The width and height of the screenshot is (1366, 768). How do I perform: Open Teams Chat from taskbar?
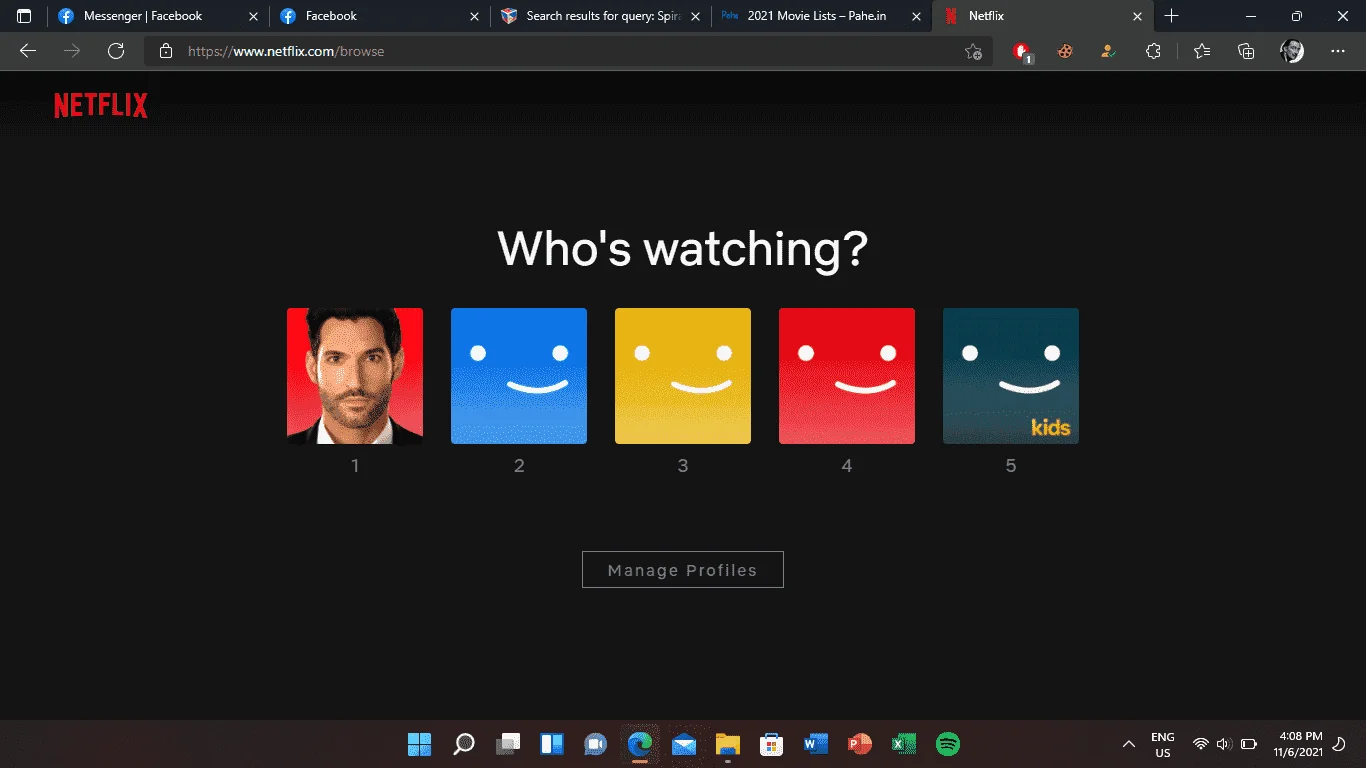click(x=596, y=744)
